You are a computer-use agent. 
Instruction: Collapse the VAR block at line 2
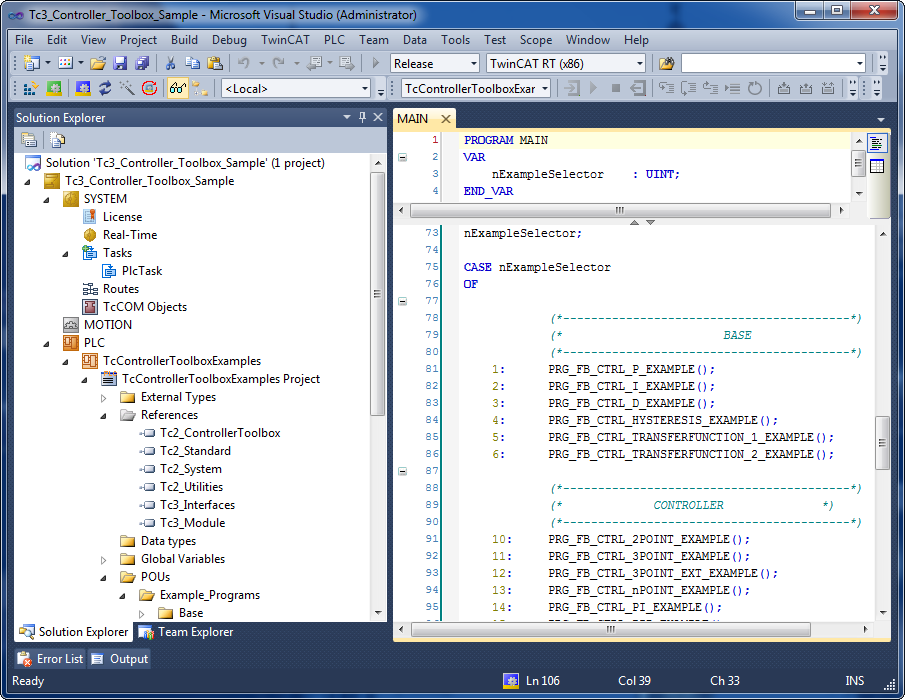403,157
